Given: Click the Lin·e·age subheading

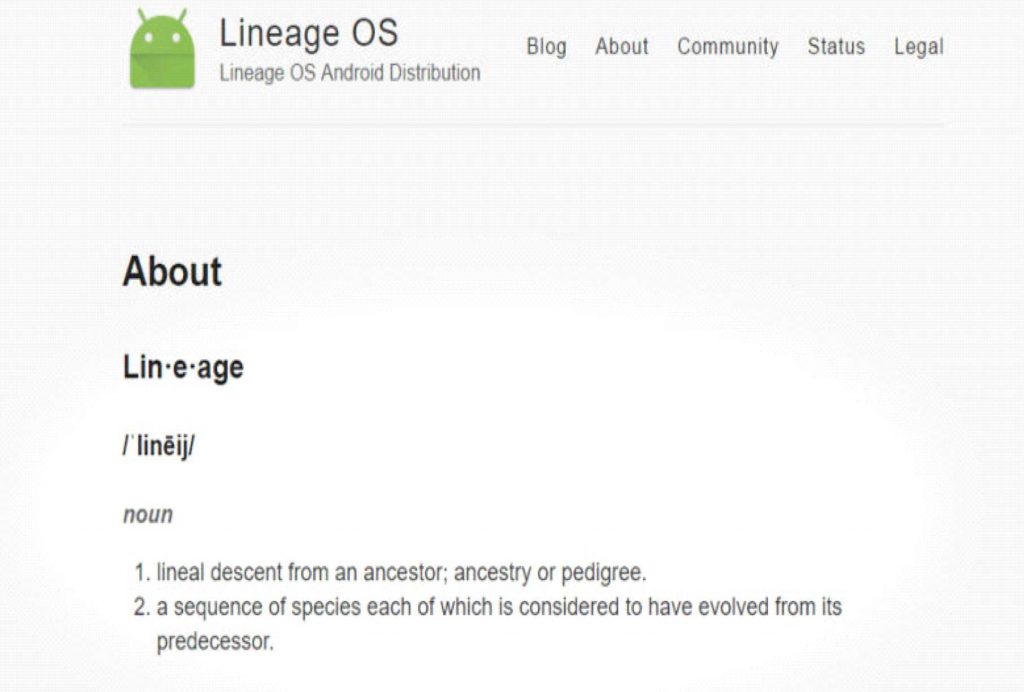Looking at the screenshot, I should click(x=183, y=368).
